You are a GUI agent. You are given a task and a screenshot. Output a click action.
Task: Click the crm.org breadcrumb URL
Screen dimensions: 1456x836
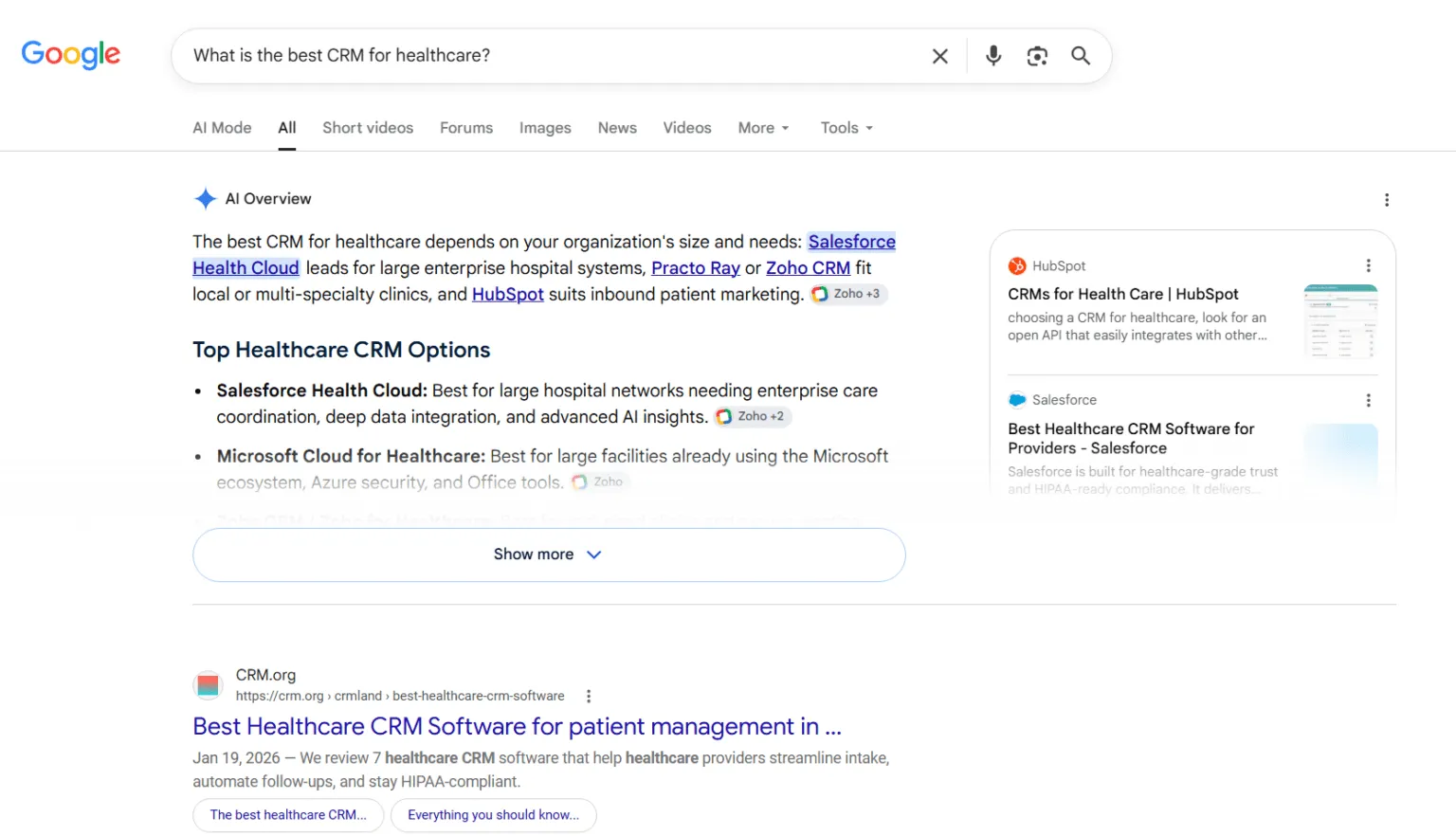tap(400, 696)
